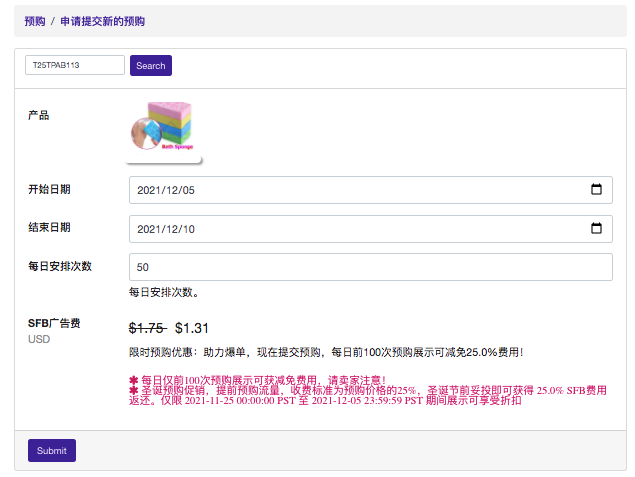Click the 每日安排次数 label
Viewport: 635px width, 477px height.
[60, 266]
